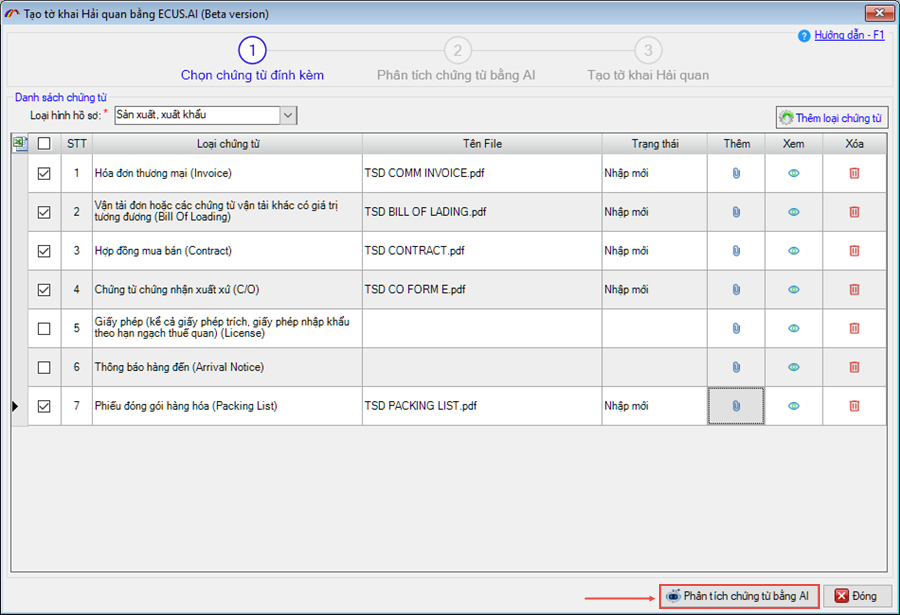
Task: Go to step 3 Tạo tờ khai Hải quan
Action: pos(648,51)
